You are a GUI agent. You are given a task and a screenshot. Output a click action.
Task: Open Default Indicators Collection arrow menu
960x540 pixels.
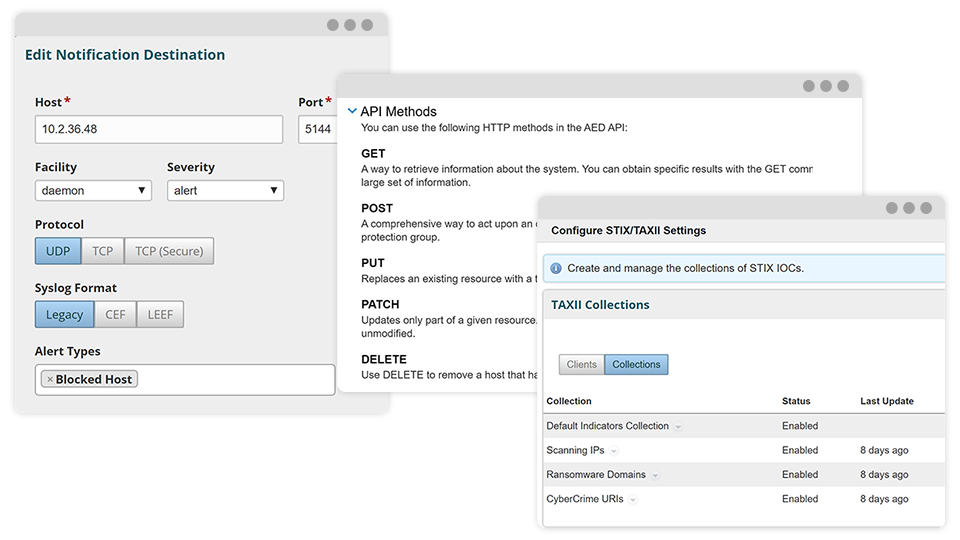tap(678, 427)
